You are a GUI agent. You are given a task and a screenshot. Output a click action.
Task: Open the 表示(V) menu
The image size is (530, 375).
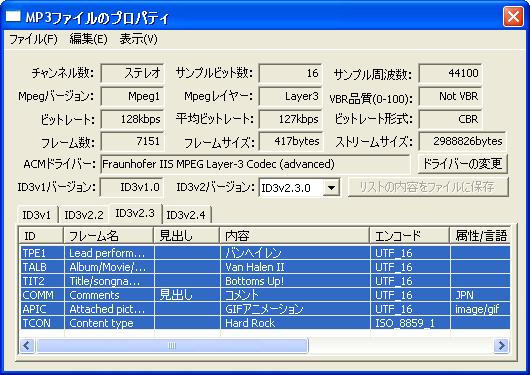point(139,39)
